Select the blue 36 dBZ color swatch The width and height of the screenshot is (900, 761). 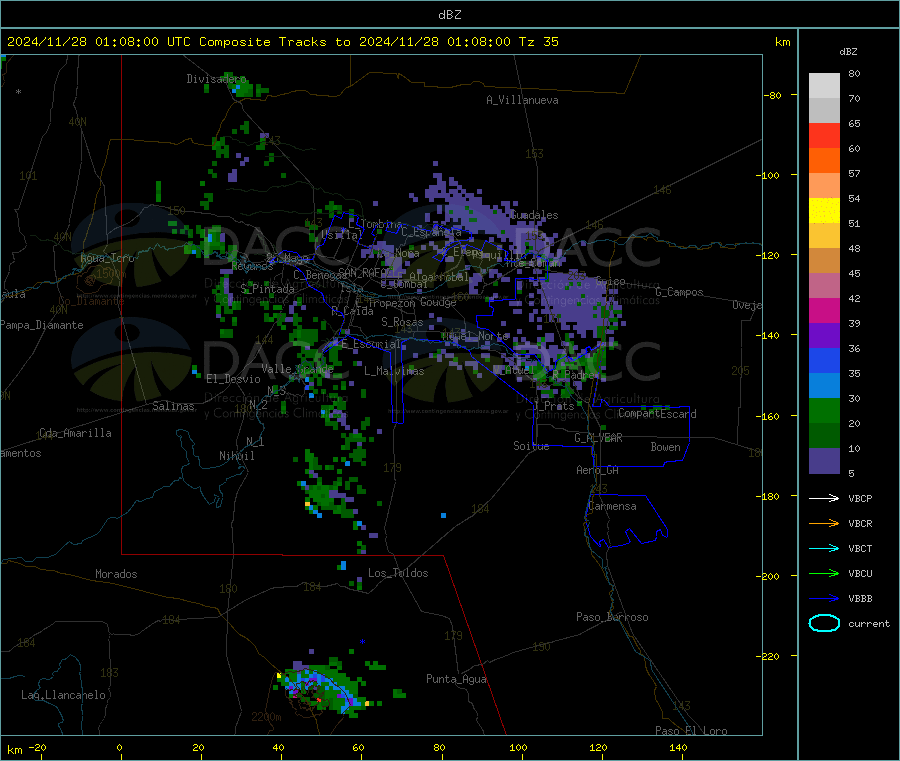(x=824, y=360)
